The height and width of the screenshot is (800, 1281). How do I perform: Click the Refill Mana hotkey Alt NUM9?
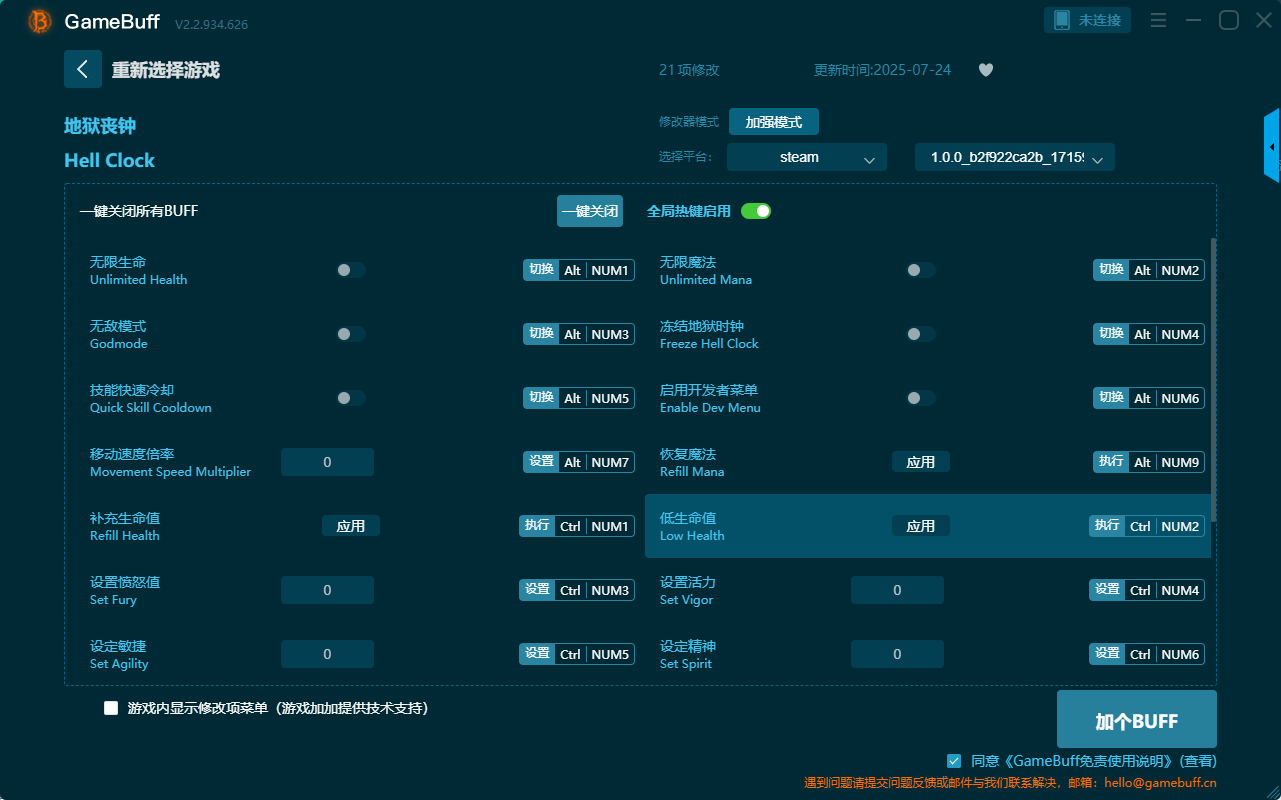(1149, 462)
